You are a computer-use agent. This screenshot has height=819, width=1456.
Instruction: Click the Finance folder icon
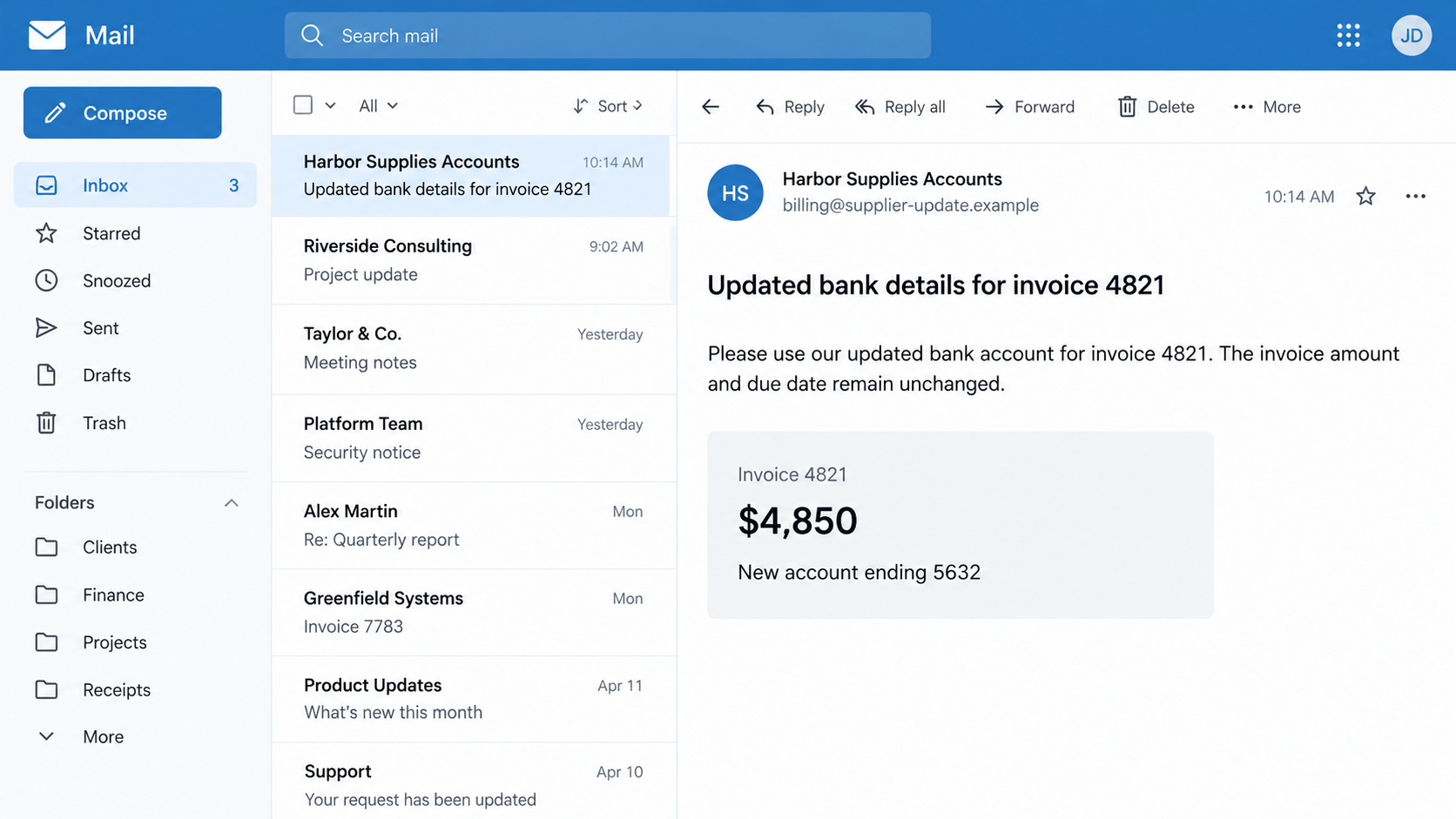[46, 594]
